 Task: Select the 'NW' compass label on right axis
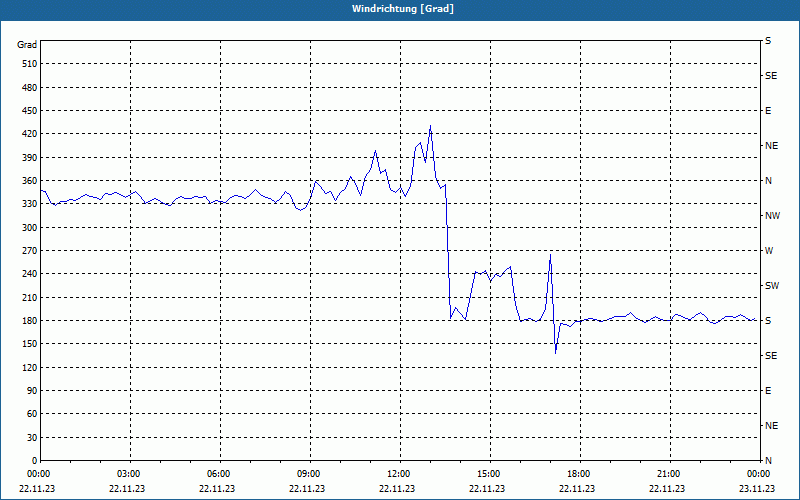coord(772,216)
